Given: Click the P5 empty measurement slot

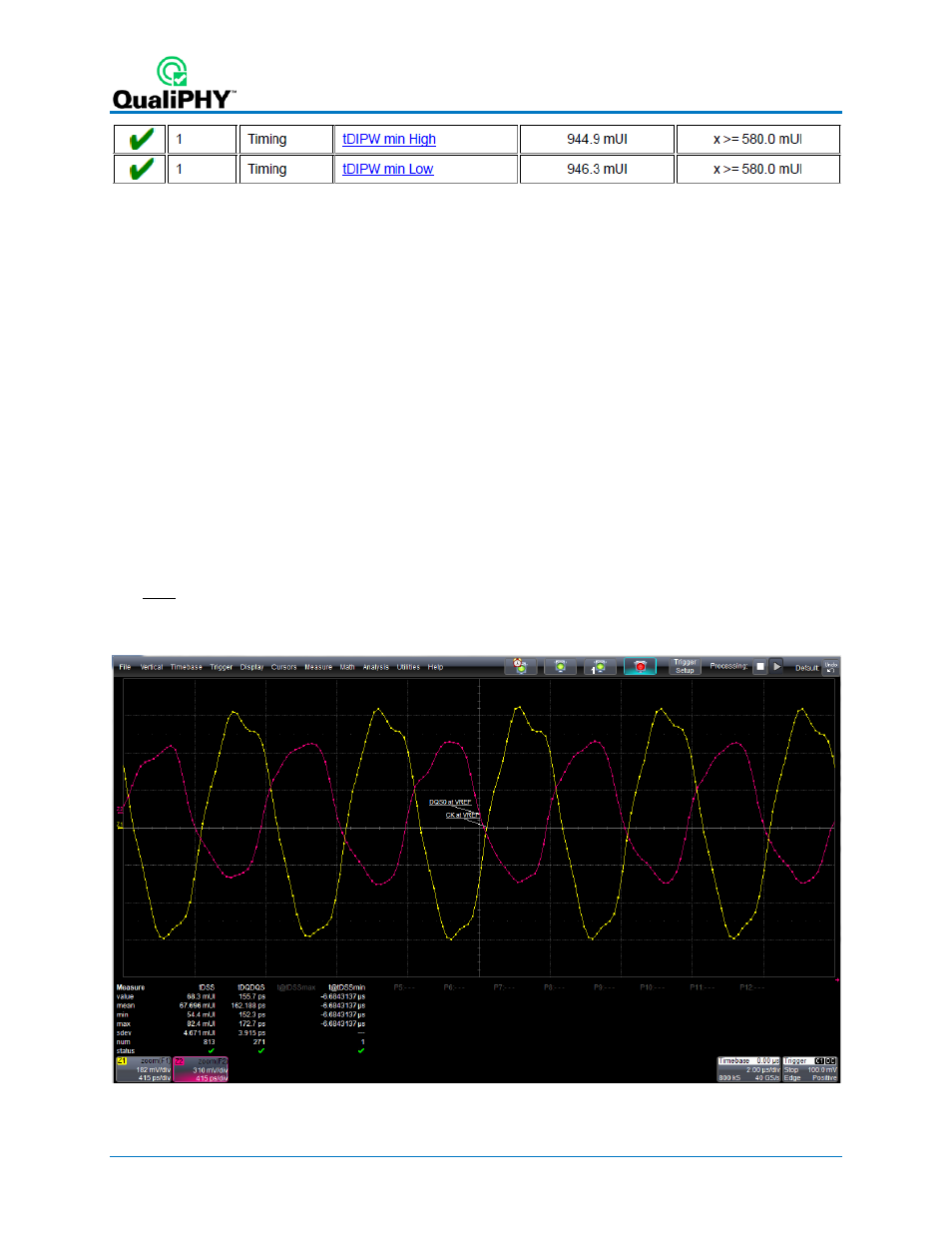Looking at the screenshot, I should pyautogui.click(x=404, y=987).
